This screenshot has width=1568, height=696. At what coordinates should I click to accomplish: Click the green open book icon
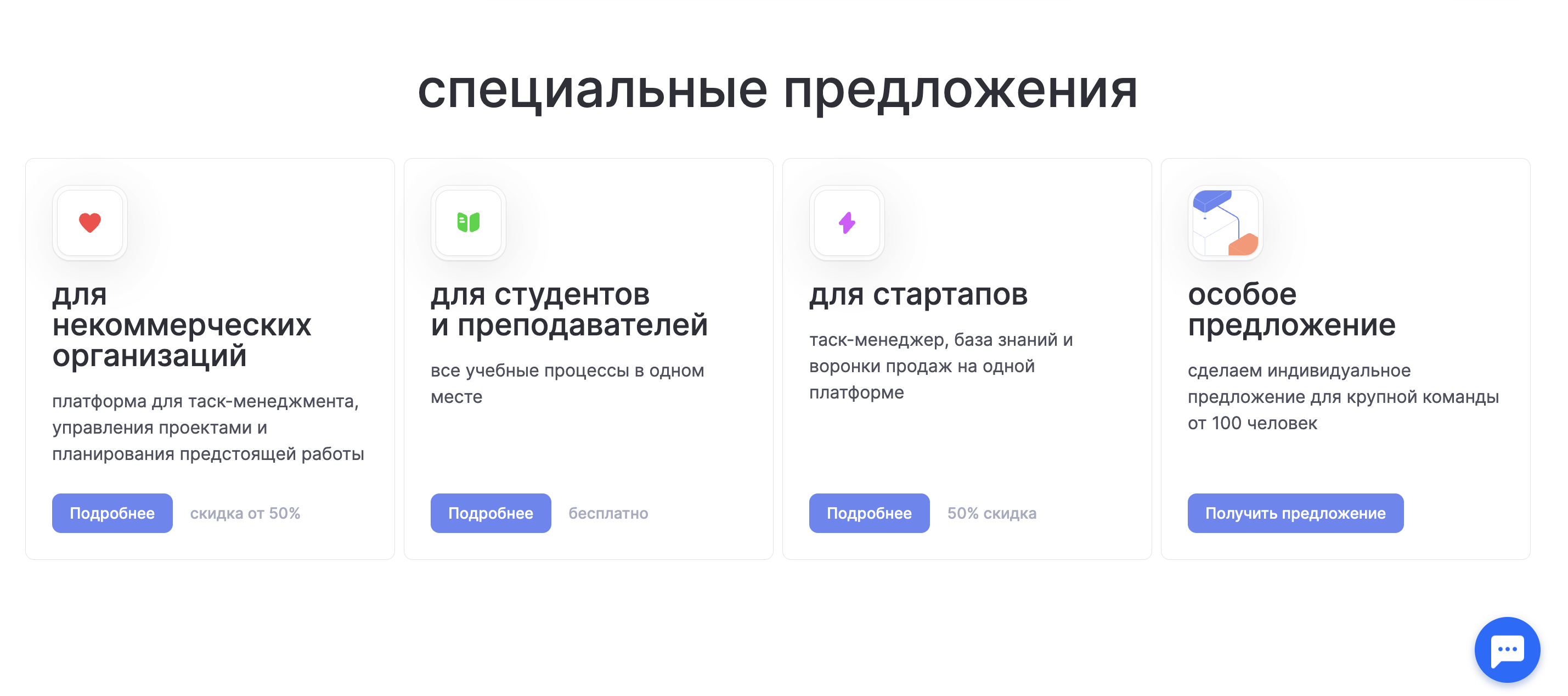point(468,223)
